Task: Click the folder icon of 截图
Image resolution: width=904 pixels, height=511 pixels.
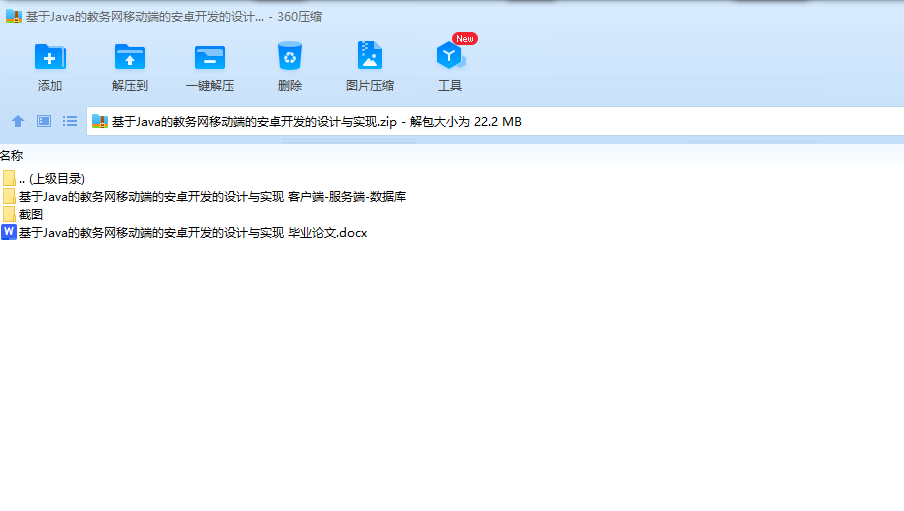Action: [9, 215]
